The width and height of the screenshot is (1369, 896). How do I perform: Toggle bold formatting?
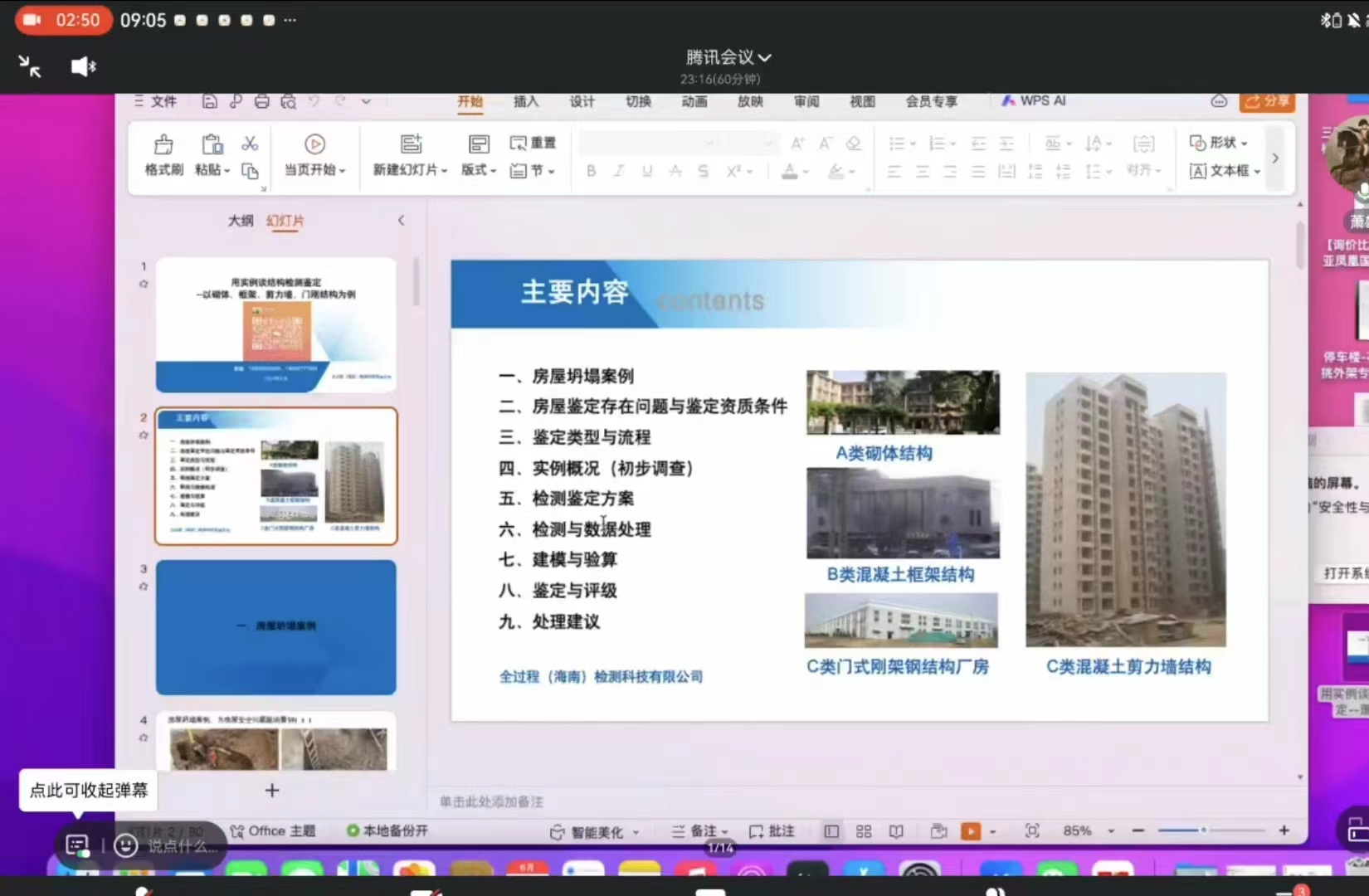click(x=591, y=172)
